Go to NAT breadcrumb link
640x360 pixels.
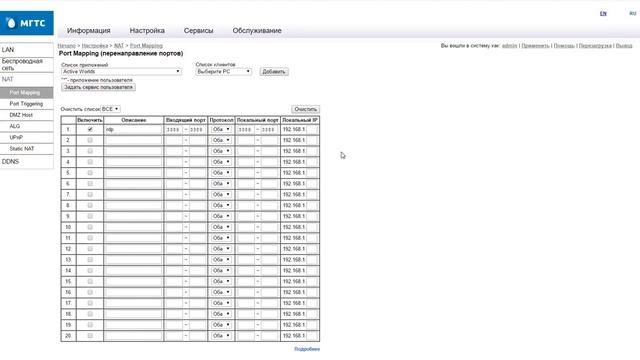[119, 46]
